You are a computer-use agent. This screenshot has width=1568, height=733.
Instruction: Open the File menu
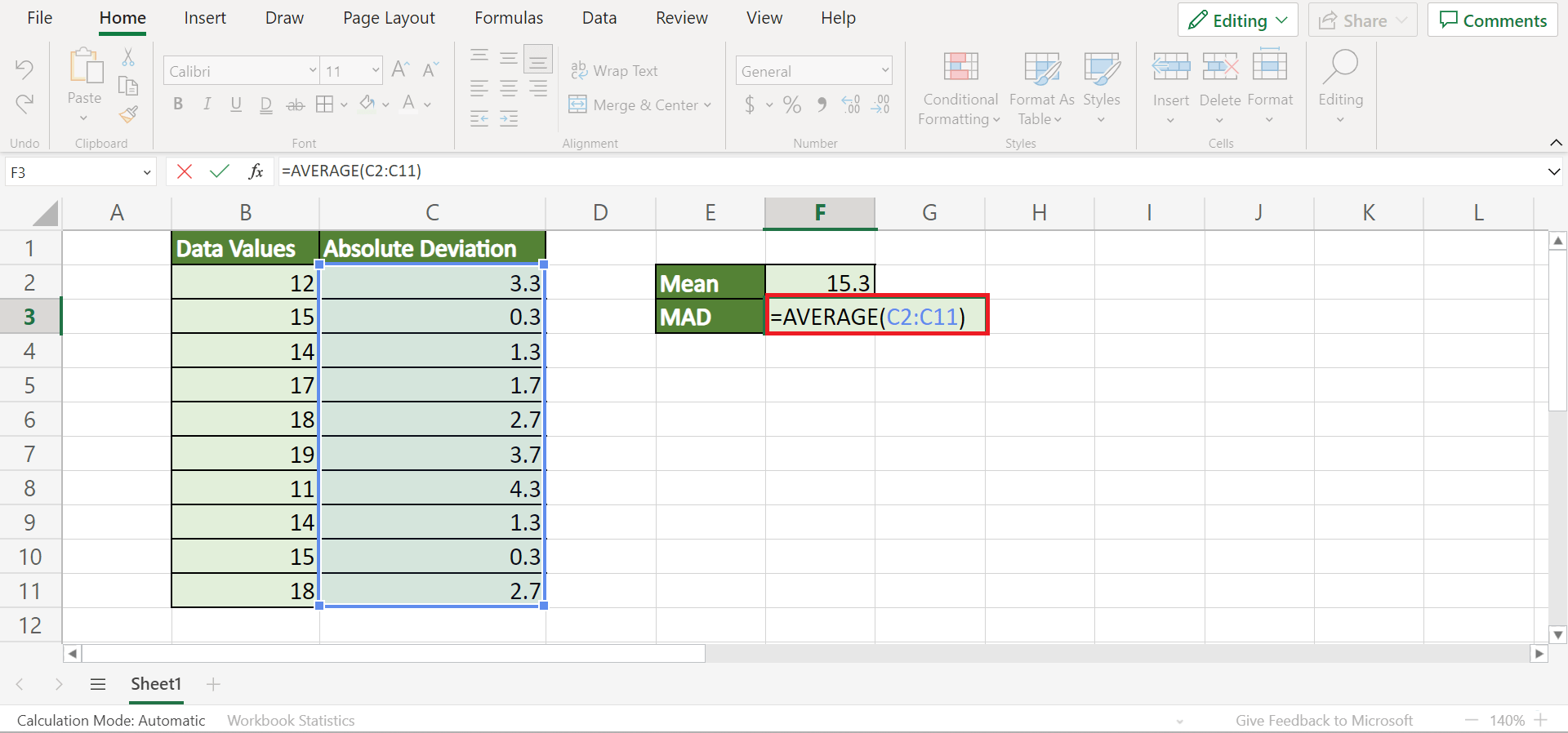[39, 18]
